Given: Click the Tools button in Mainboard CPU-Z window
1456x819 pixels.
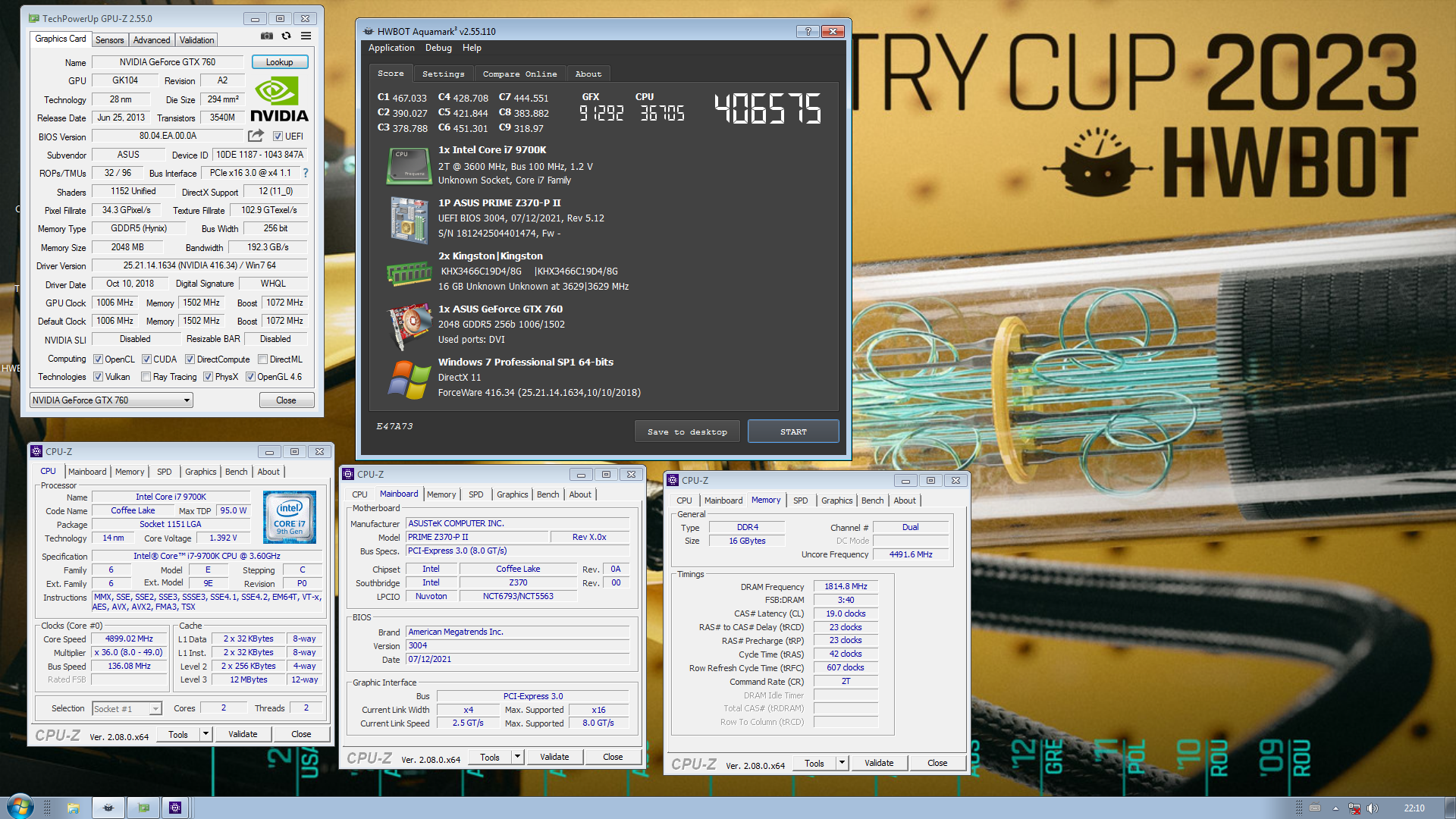Looking at the screenshot, I should [x=490, y=757].
